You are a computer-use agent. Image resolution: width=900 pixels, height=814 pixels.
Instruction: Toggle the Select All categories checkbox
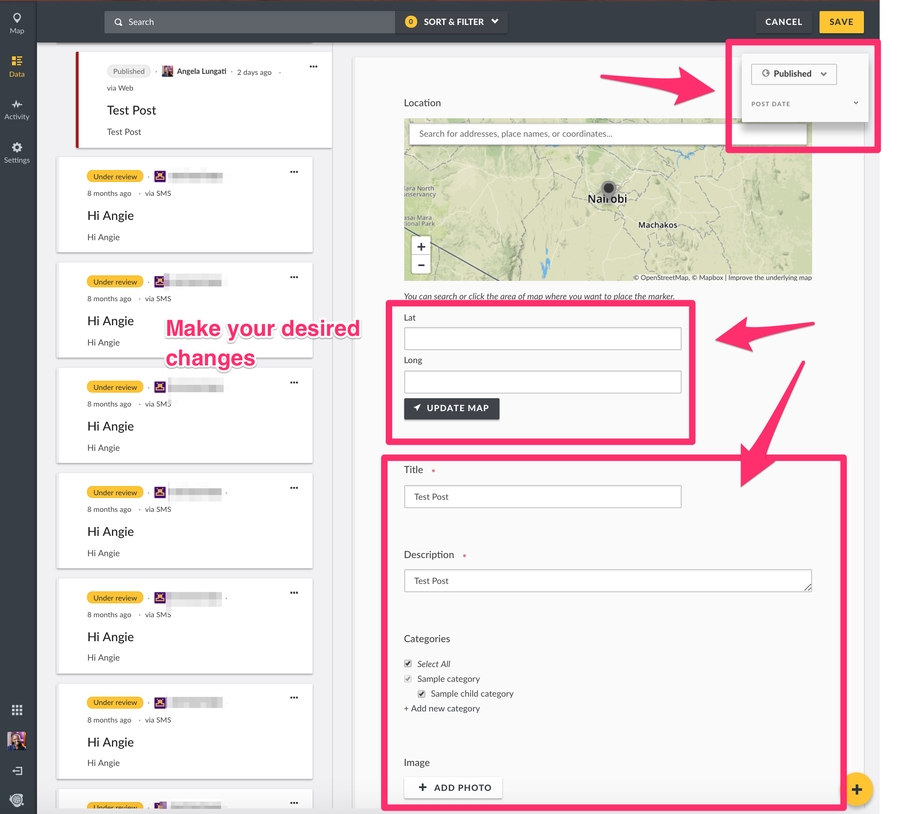(408, 664)
